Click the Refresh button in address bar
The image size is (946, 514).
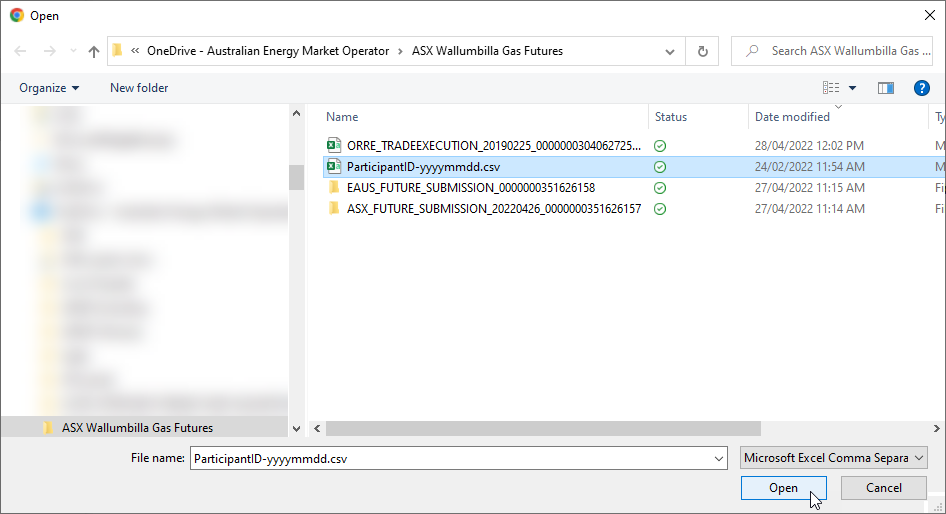point(703,51)
